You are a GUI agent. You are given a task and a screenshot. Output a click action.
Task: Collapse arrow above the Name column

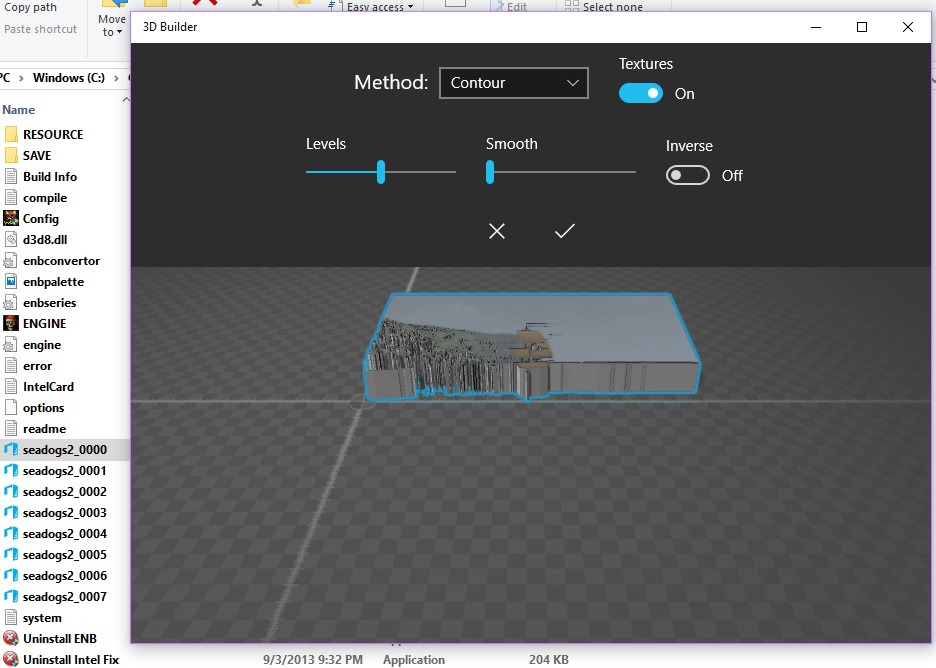click(x=126, y=99)
